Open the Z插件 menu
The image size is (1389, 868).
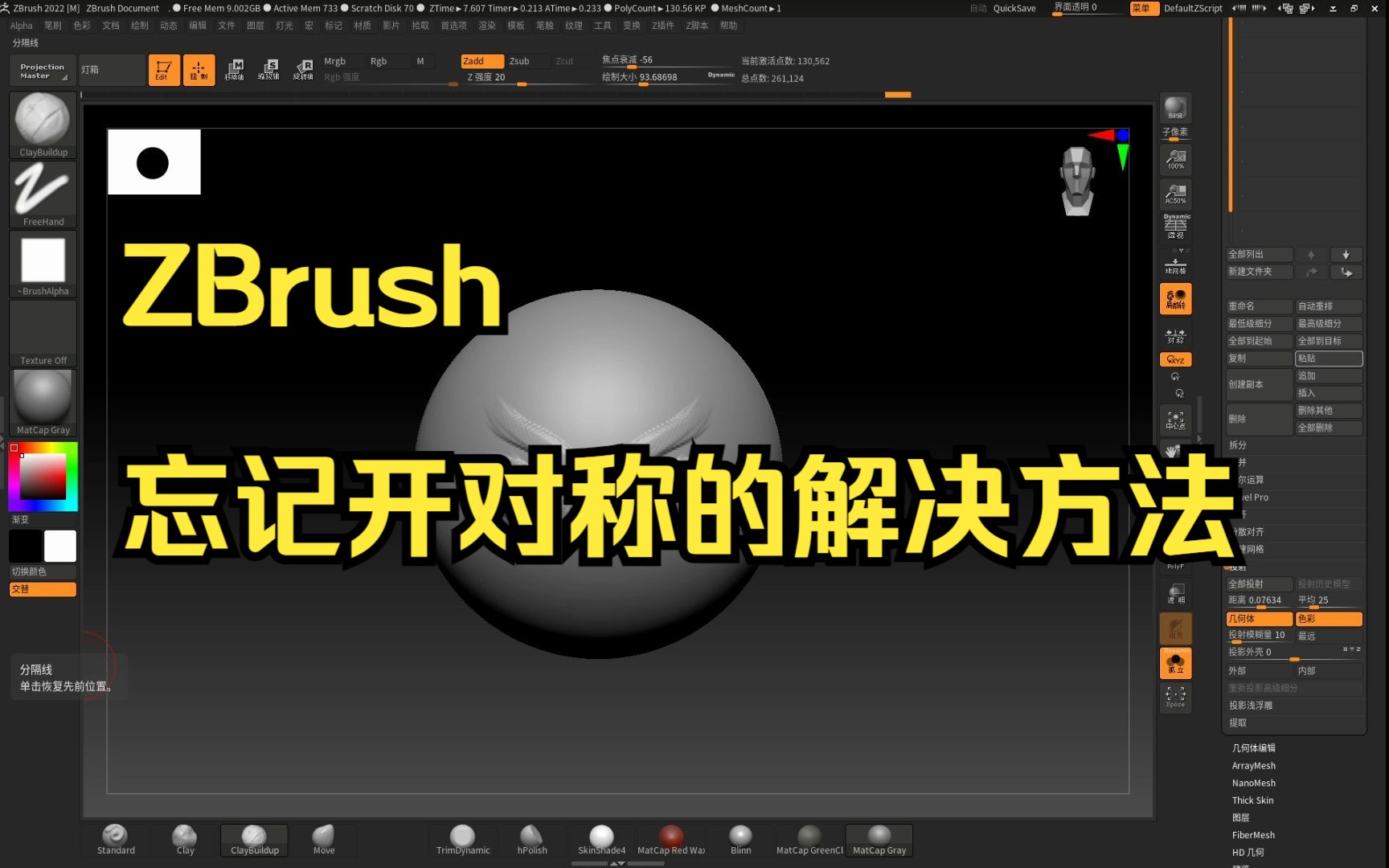point(663,26)
